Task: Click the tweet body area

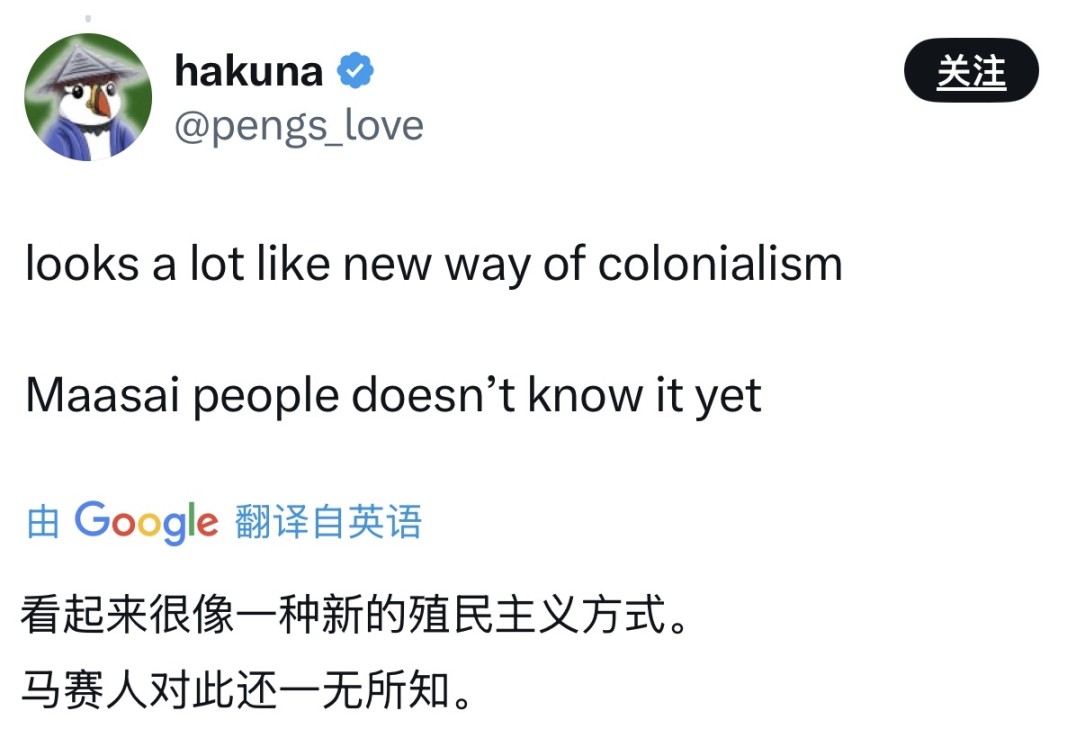Action: tap(435, 330)
